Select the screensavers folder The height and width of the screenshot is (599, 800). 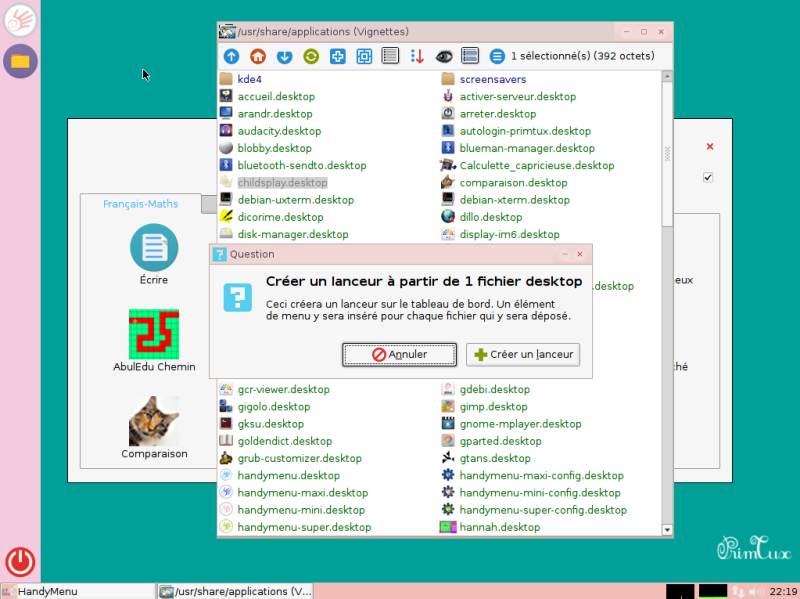point(493,79)
